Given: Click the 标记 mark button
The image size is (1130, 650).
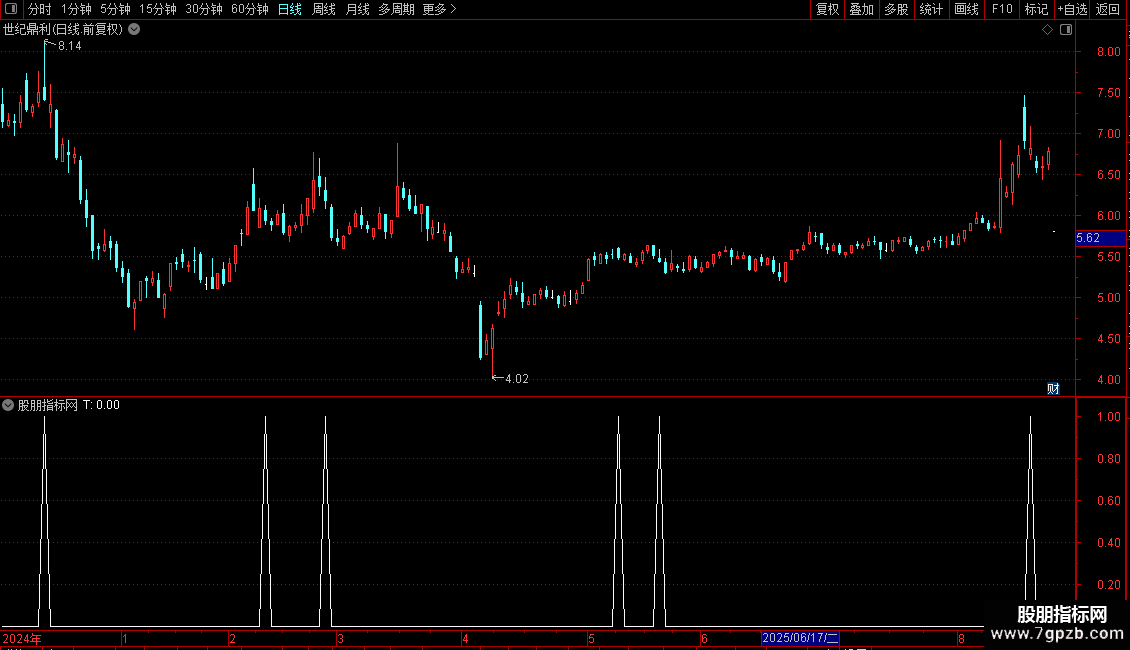Looking at the screenshot, I should point(1036,9).
